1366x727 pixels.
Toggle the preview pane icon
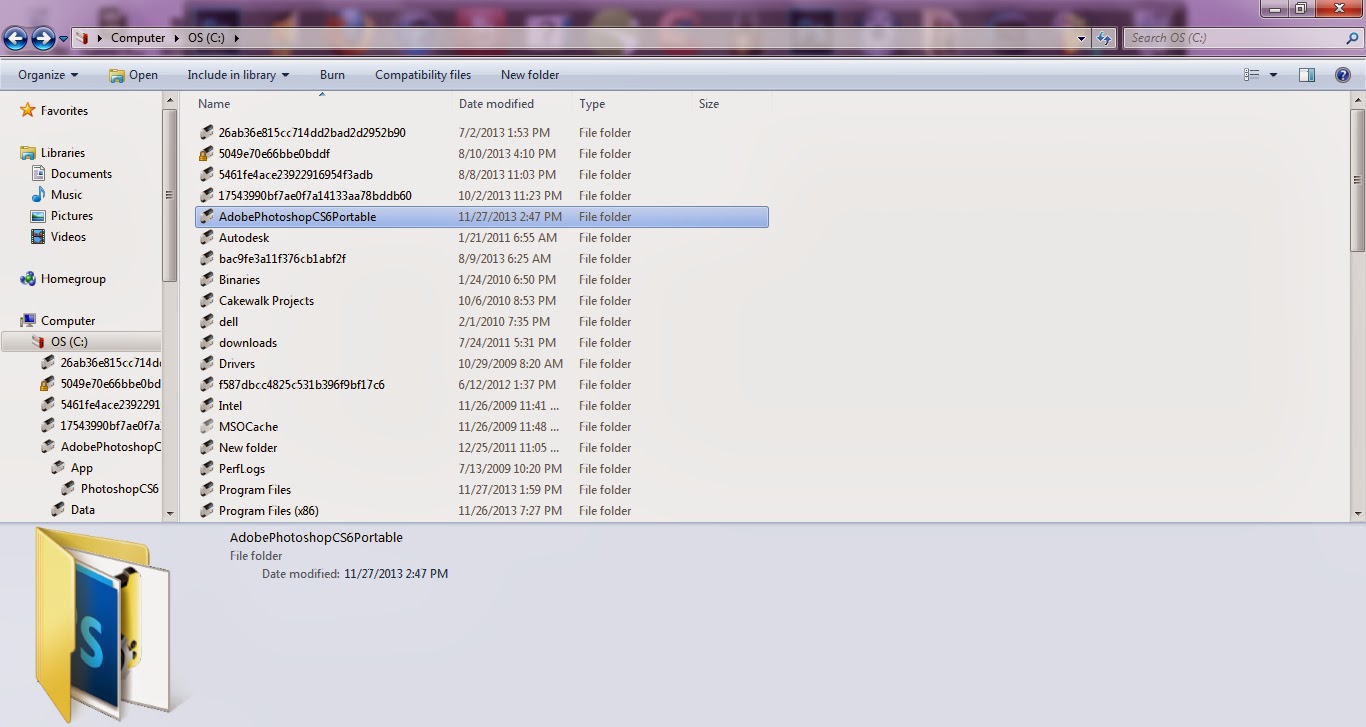tap(1307, 75)
